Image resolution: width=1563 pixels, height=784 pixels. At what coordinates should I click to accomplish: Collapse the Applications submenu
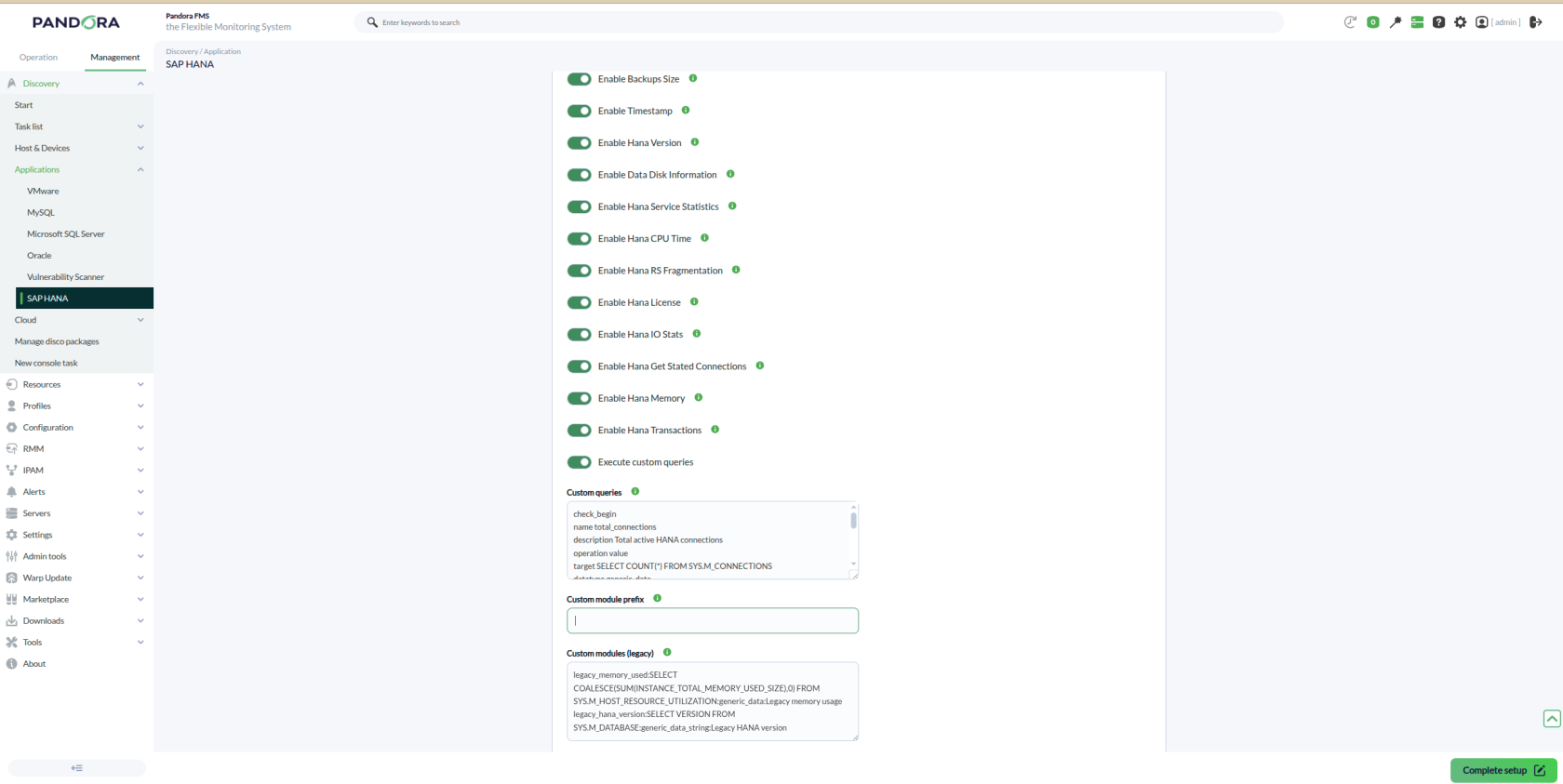tap(140, 169)
